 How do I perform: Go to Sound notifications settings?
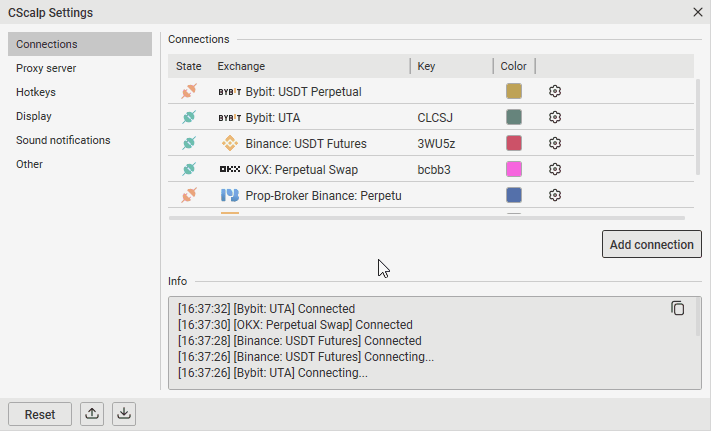coord(63,140)
